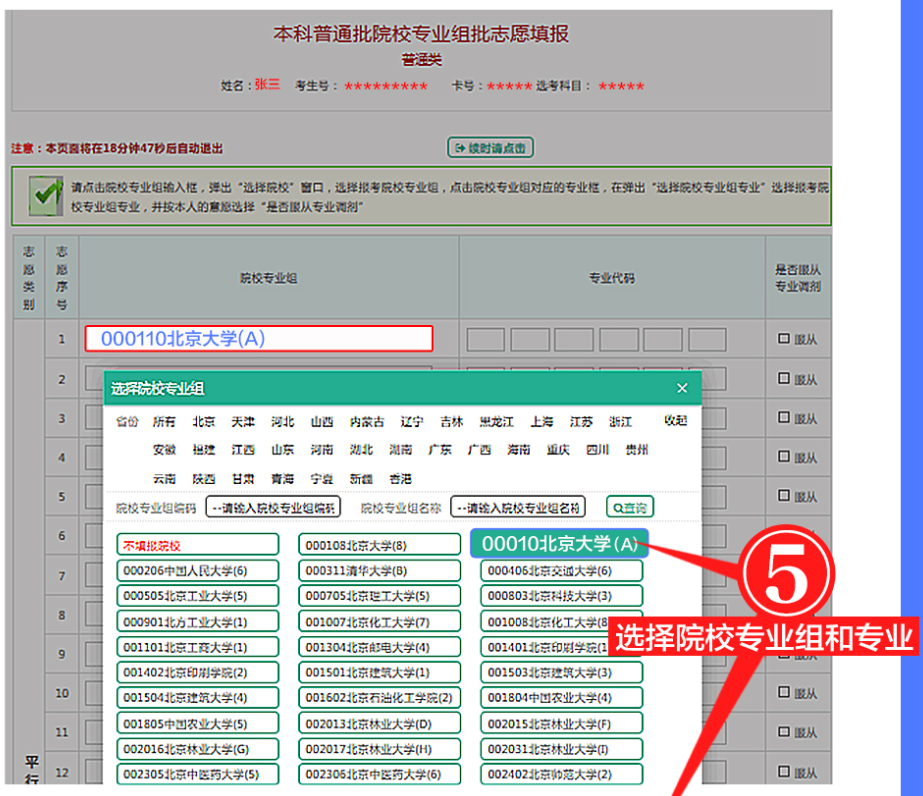Select 所有 province filter
The image size is (923, 796).
(x=164, y=422)
